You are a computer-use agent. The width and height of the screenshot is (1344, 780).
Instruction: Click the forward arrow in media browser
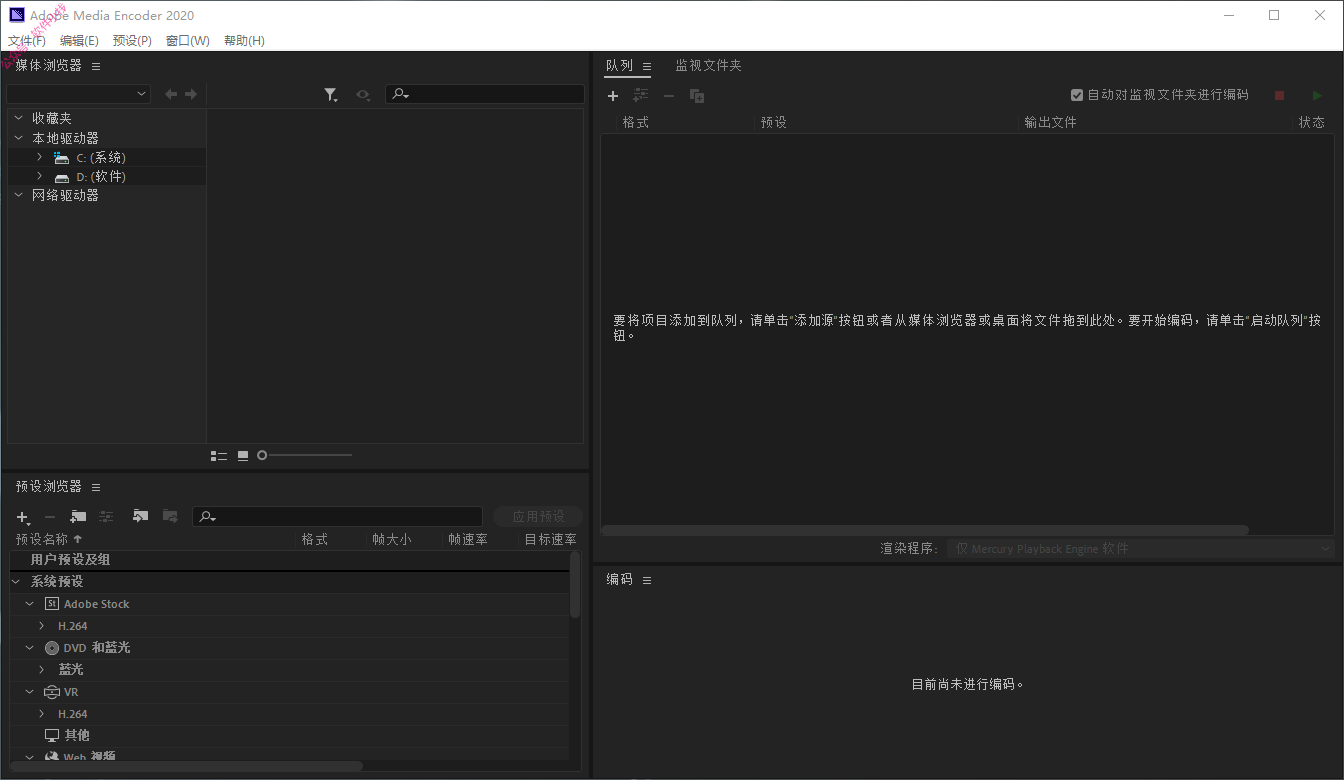(190, 94)
